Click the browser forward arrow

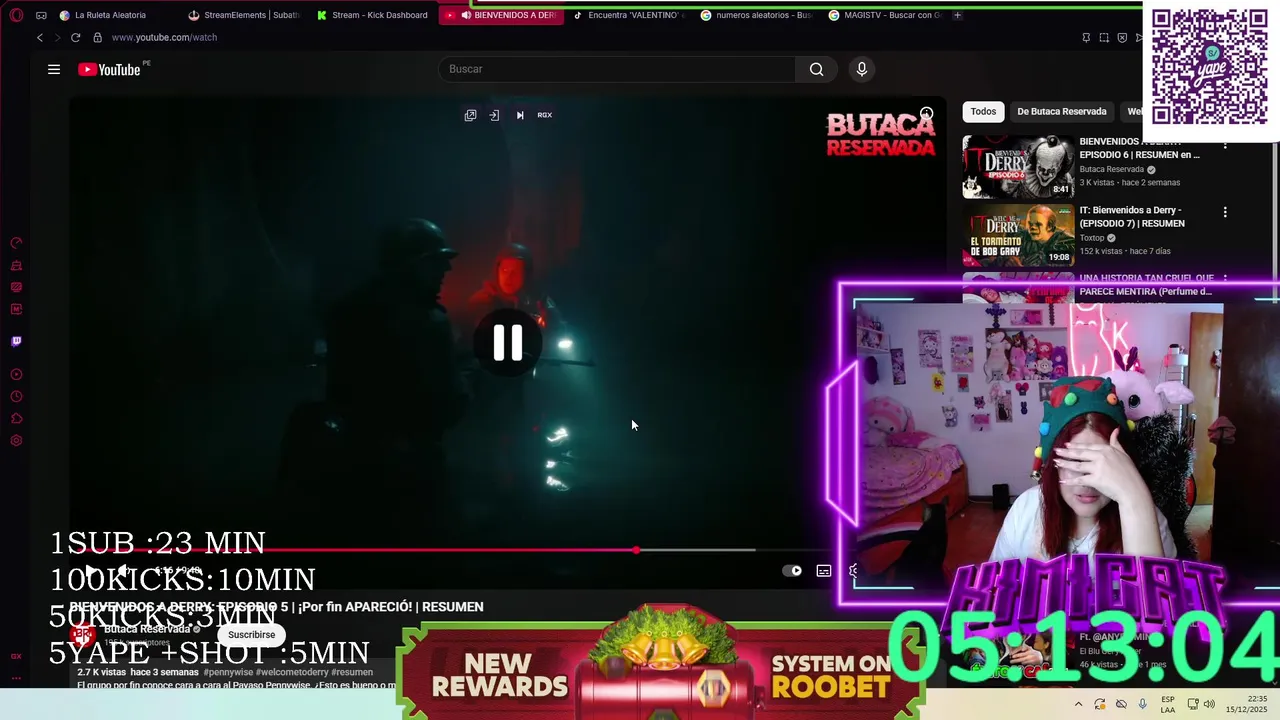point(57,37)
